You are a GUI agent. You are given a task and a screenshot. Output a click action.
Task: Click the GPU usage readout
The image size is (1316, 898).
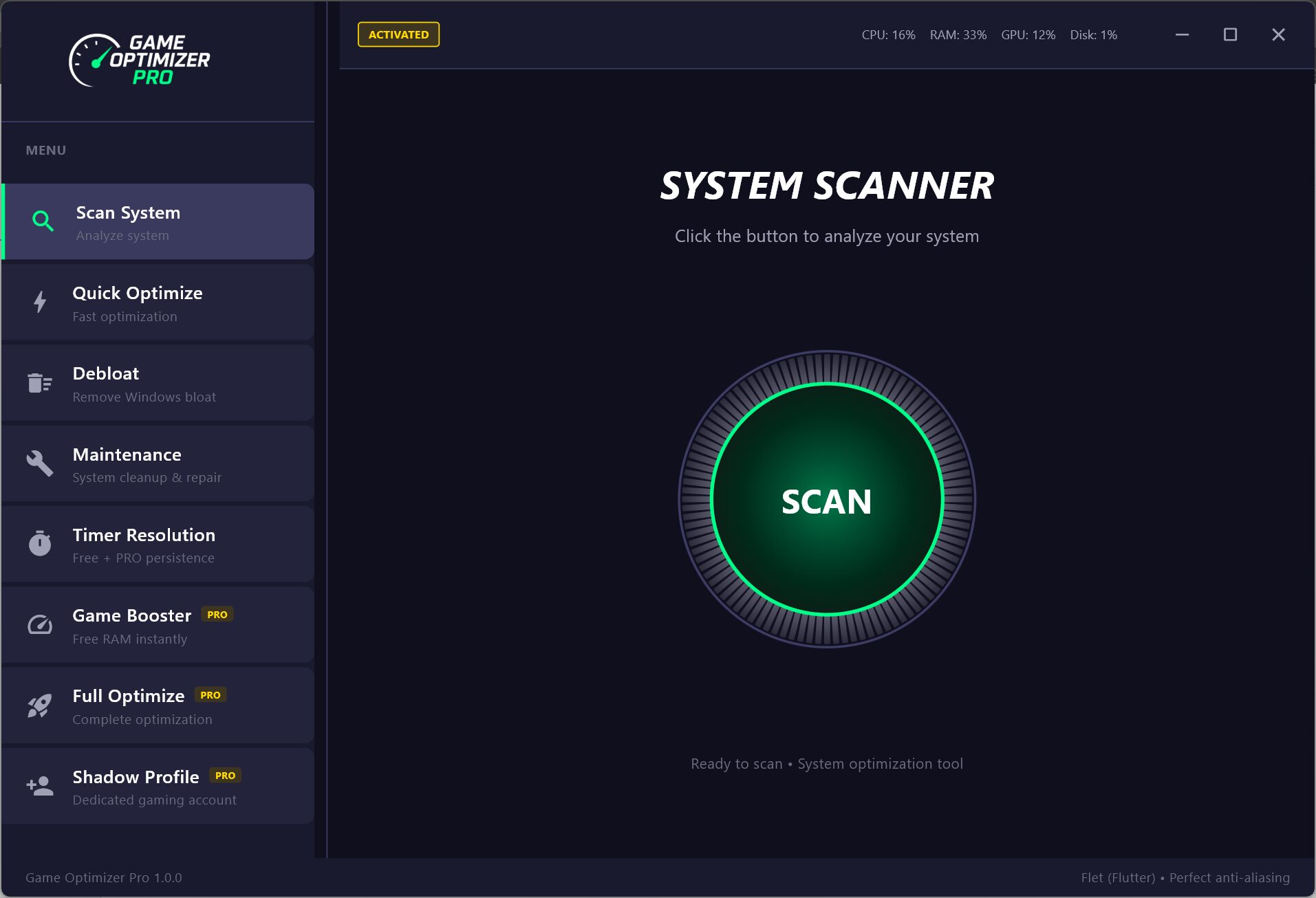coord(1028,35)
